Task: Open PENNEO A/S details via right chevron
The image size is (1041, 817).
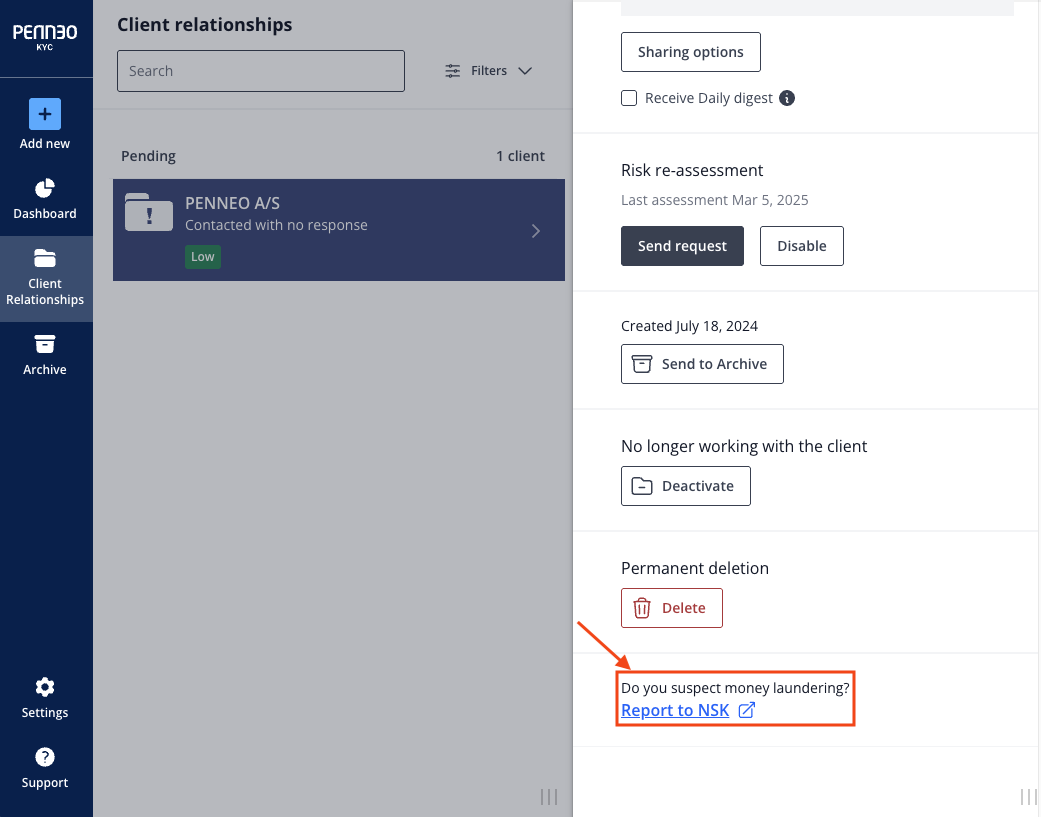Action: click(536, 231)
